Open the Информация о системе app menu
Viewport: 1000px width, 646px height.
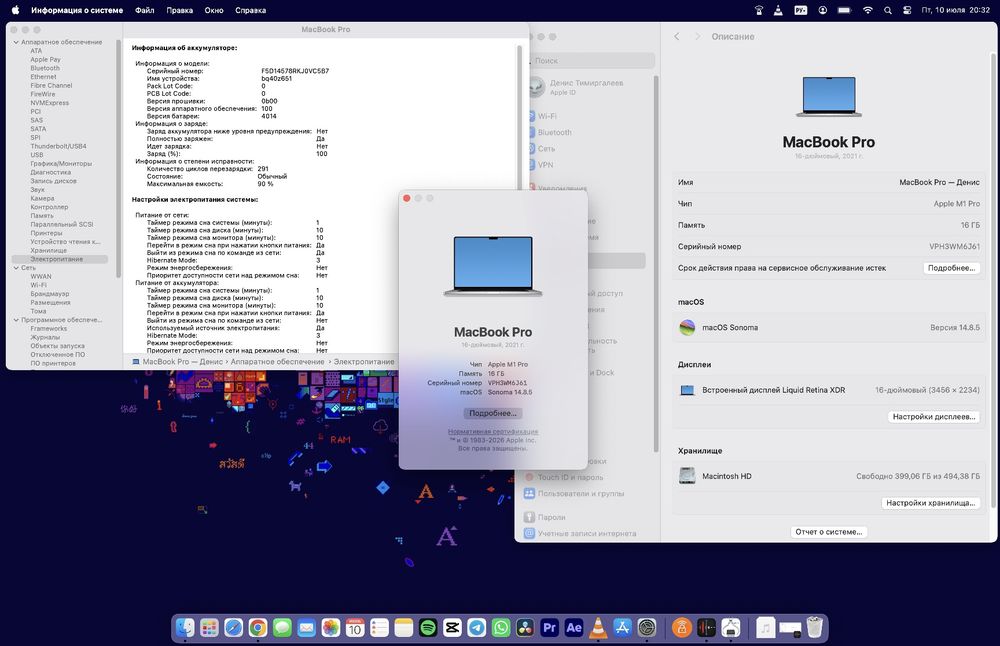(77, 10)
